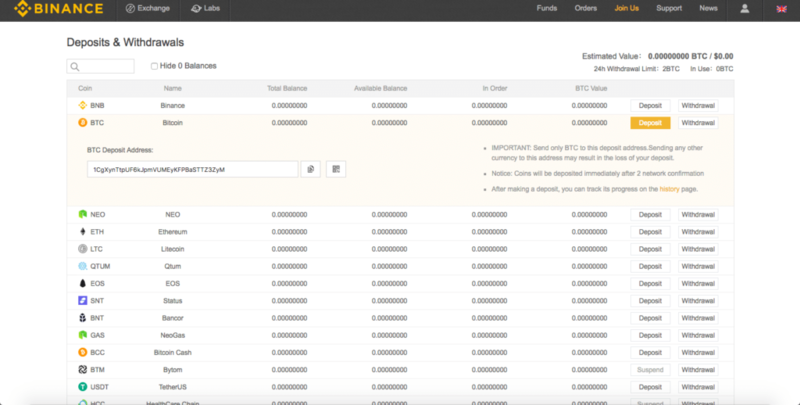Select the BTC deposit address field
The image size is (800, 405).
coord(192,169)
